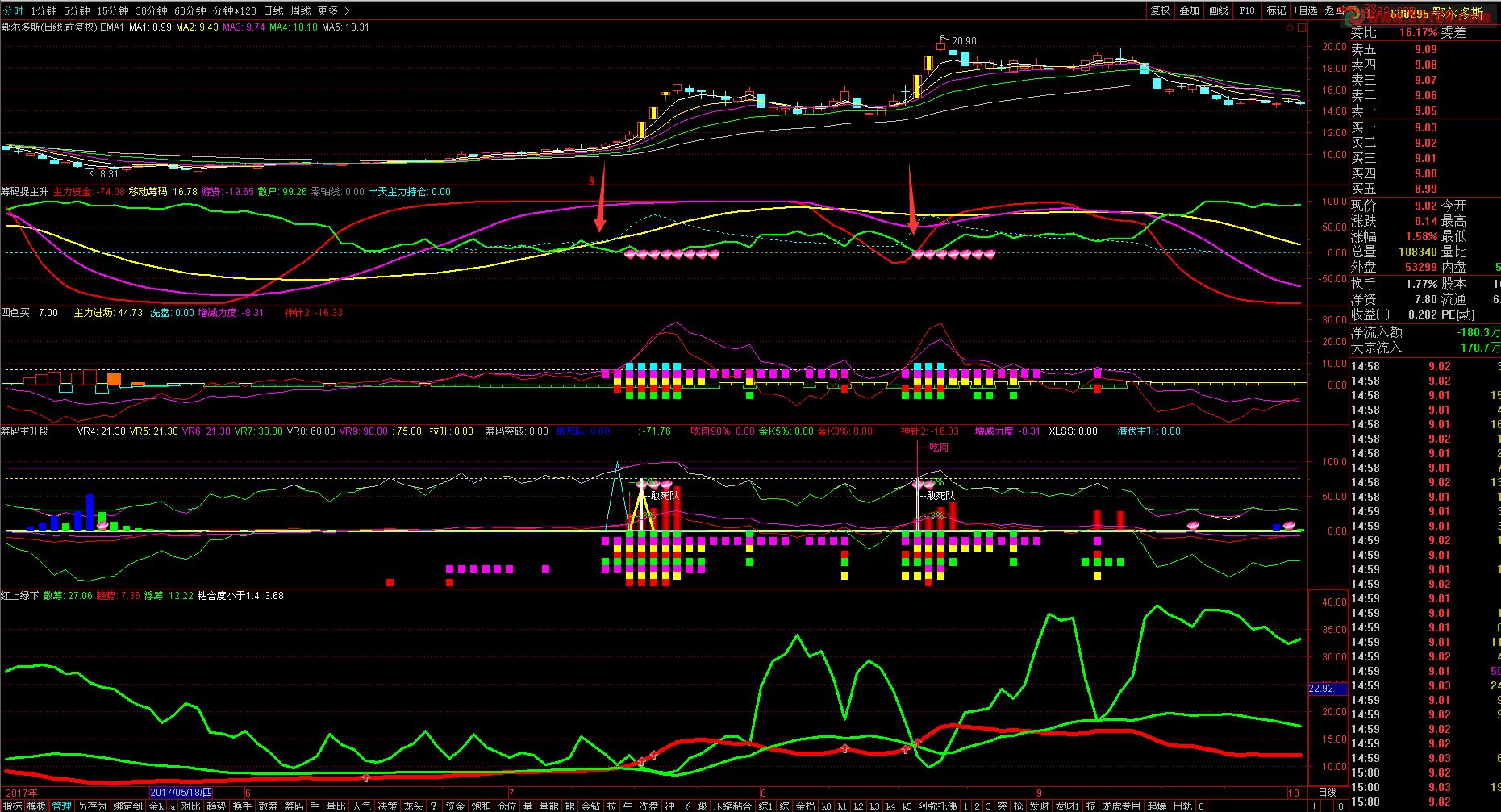Image resolution: width=1501 pixels, height=812 pixels.
Task: Open the 复权 adjustment menu
Action: 1160,10
